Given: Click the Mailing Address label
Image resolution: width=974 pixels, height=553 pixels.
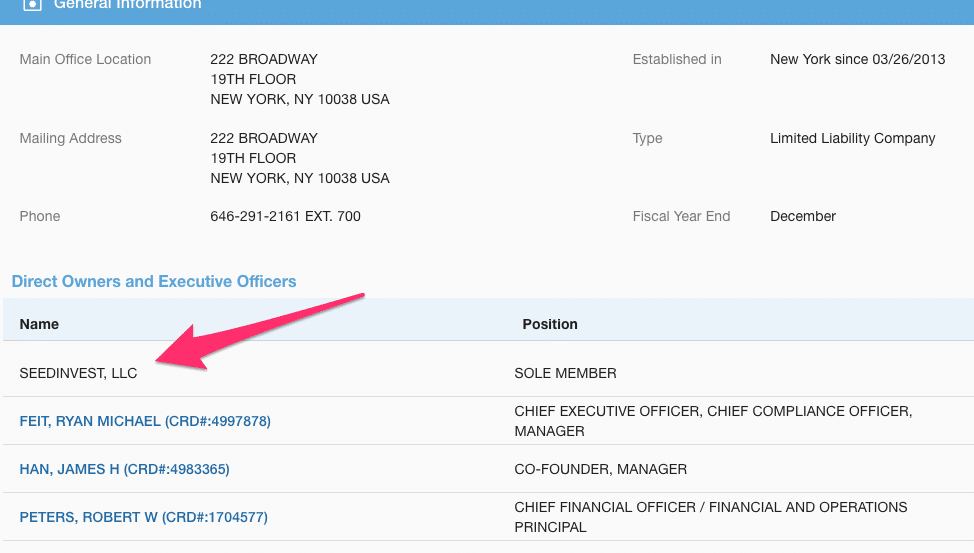Looking at the screenshot, I should (x=70, y=138).
